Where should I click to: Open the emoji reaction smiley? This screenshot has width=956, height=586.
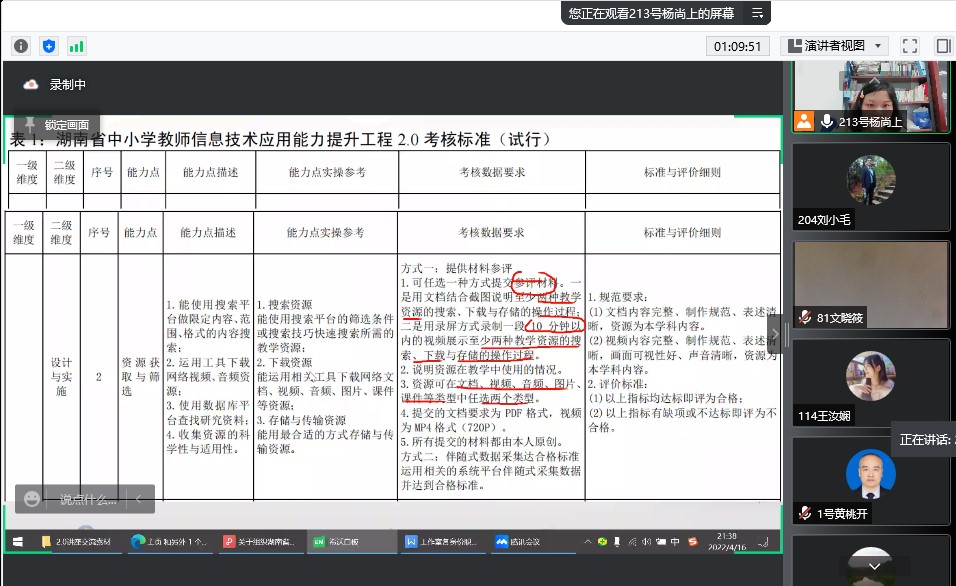(33, 498)
